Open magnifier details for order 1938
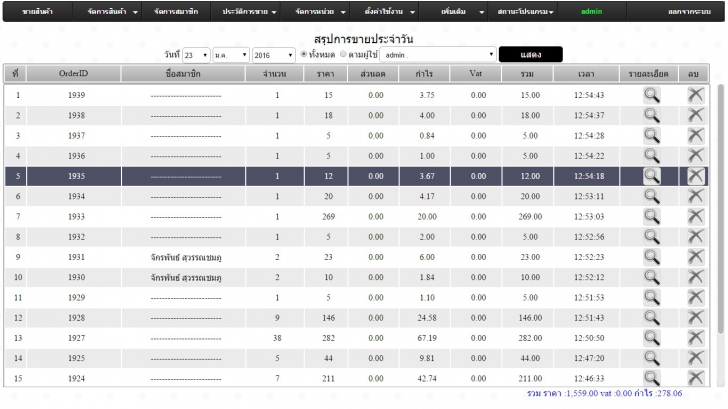This screenshot has width=728, height=409. point(651,115)
